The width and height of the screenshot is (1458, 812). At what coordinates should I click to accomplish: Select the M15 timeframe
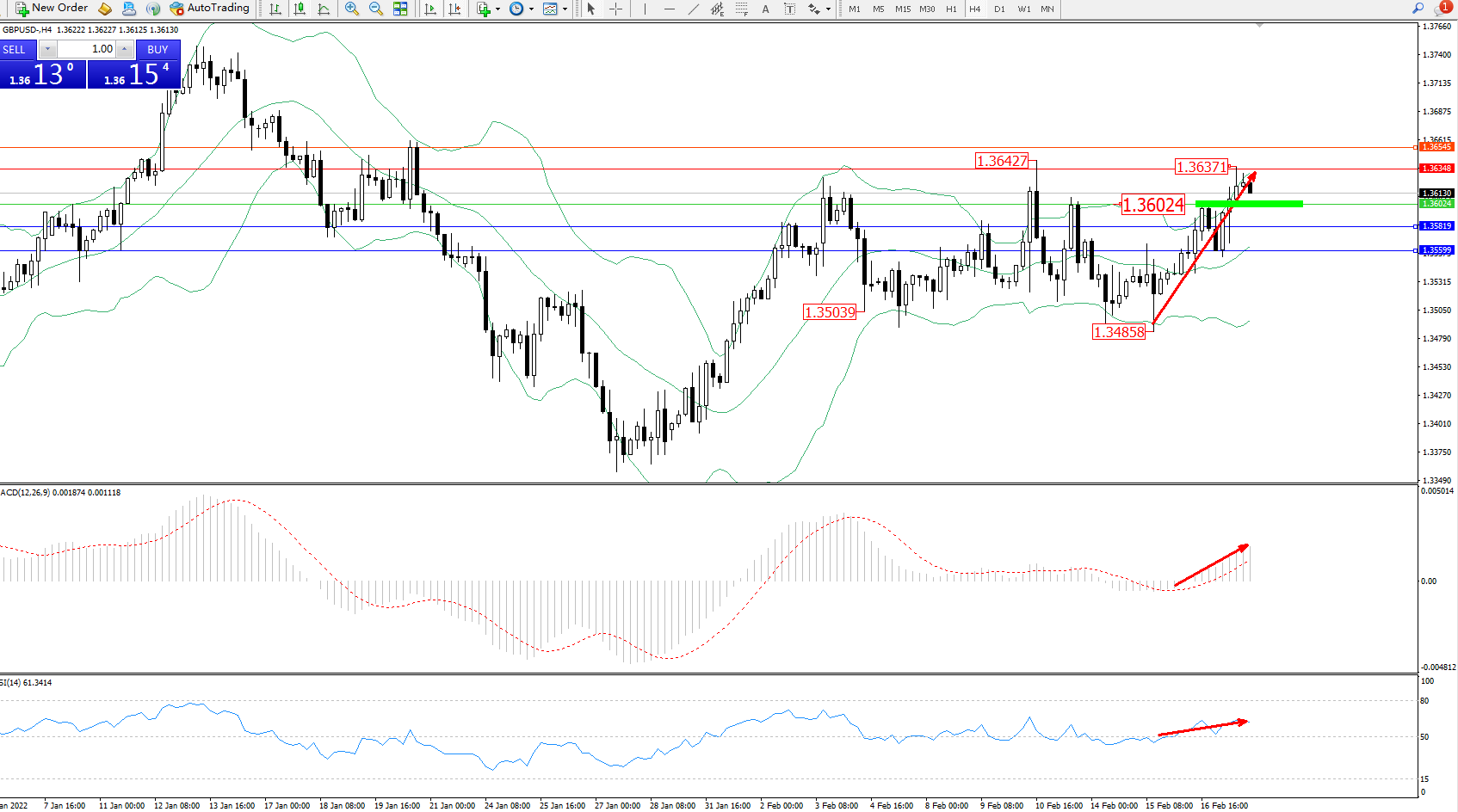[903, 9]
